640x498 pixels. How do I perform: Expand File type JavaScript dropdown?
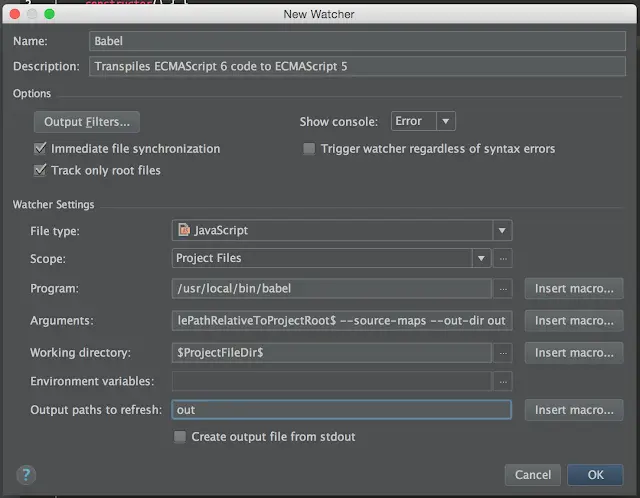click(502, 230)
